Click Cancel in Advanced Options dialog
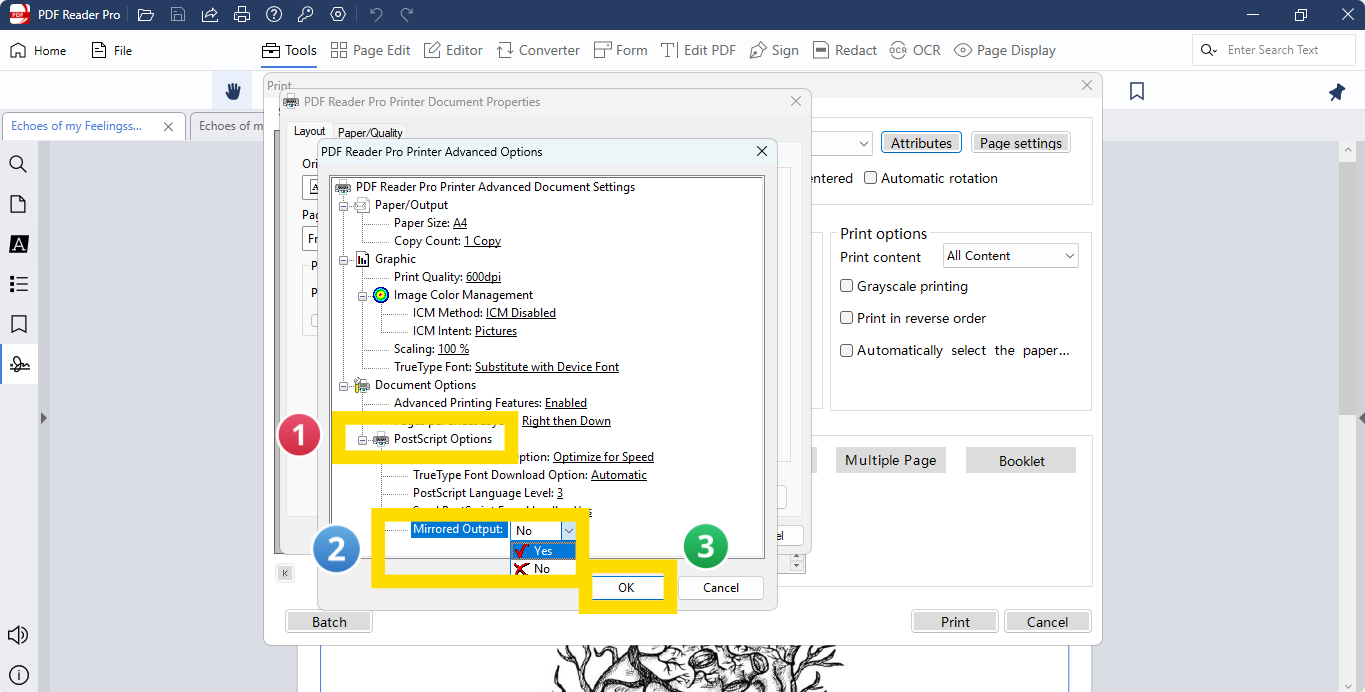This screenshot has height=692, width=1365. [721, 588]
